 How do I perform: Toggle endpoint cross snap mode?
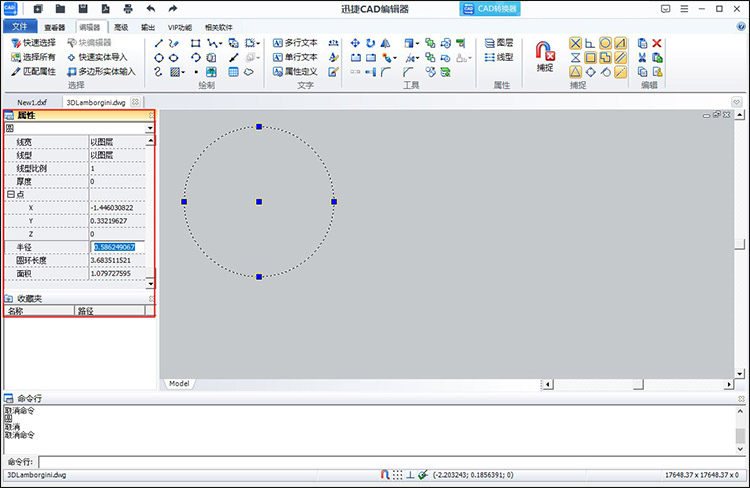coord(575,44)
